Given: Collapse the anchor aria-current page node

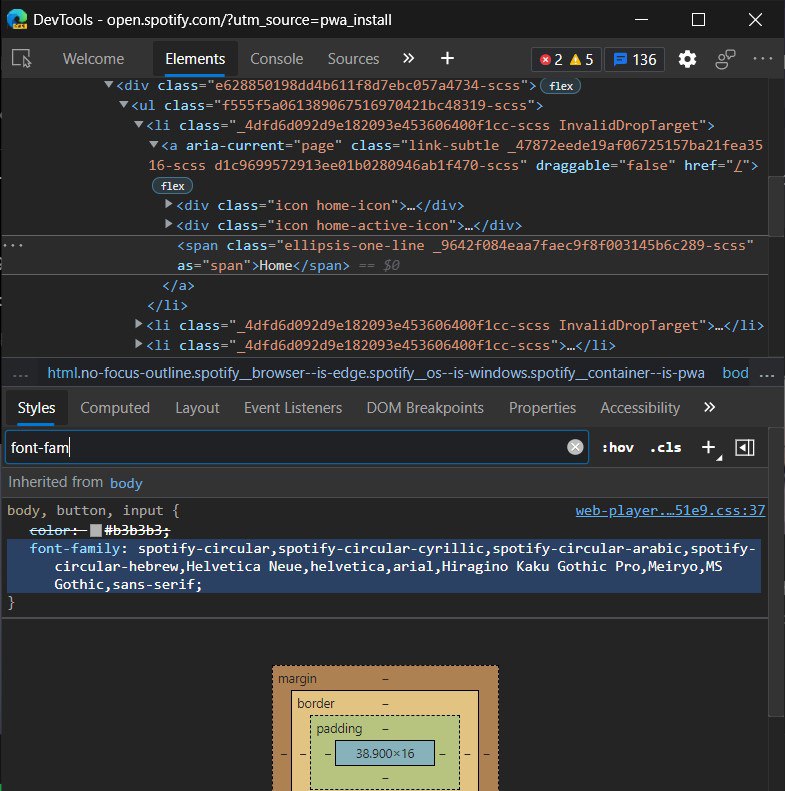Looking at the screenshot, I should point(154,145).
